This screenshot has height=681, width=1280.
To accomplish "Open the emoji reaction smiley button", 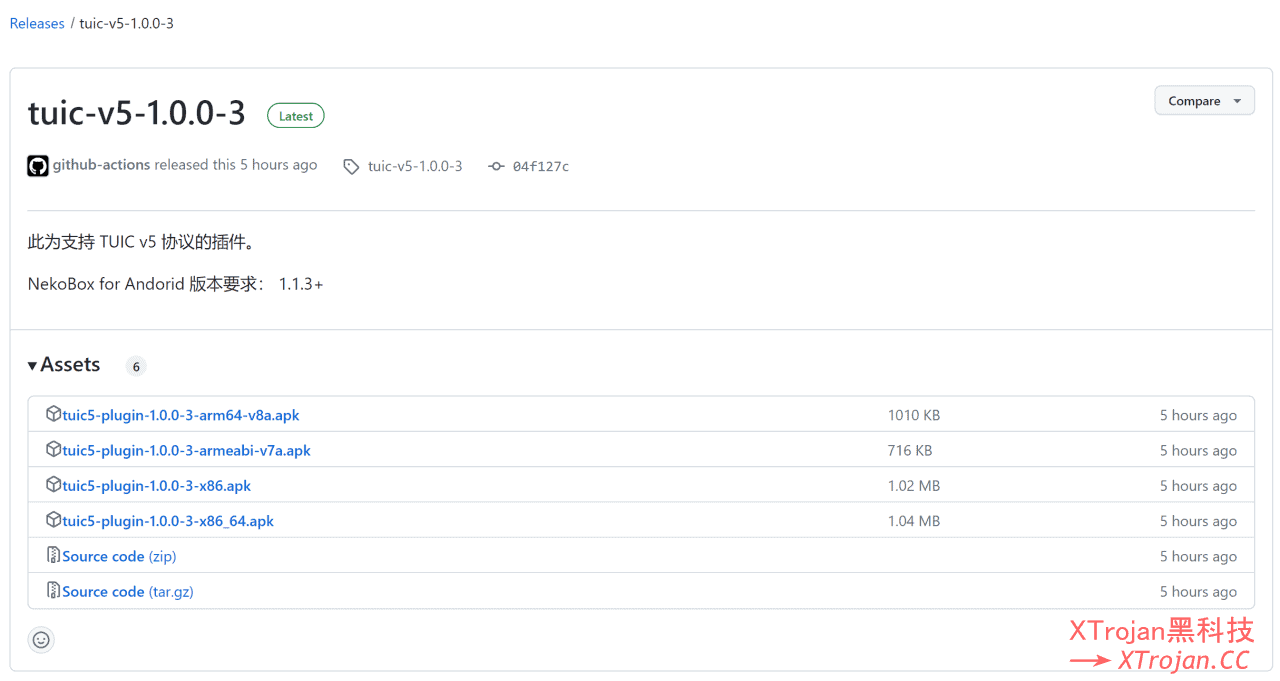I will coord(41,640).
